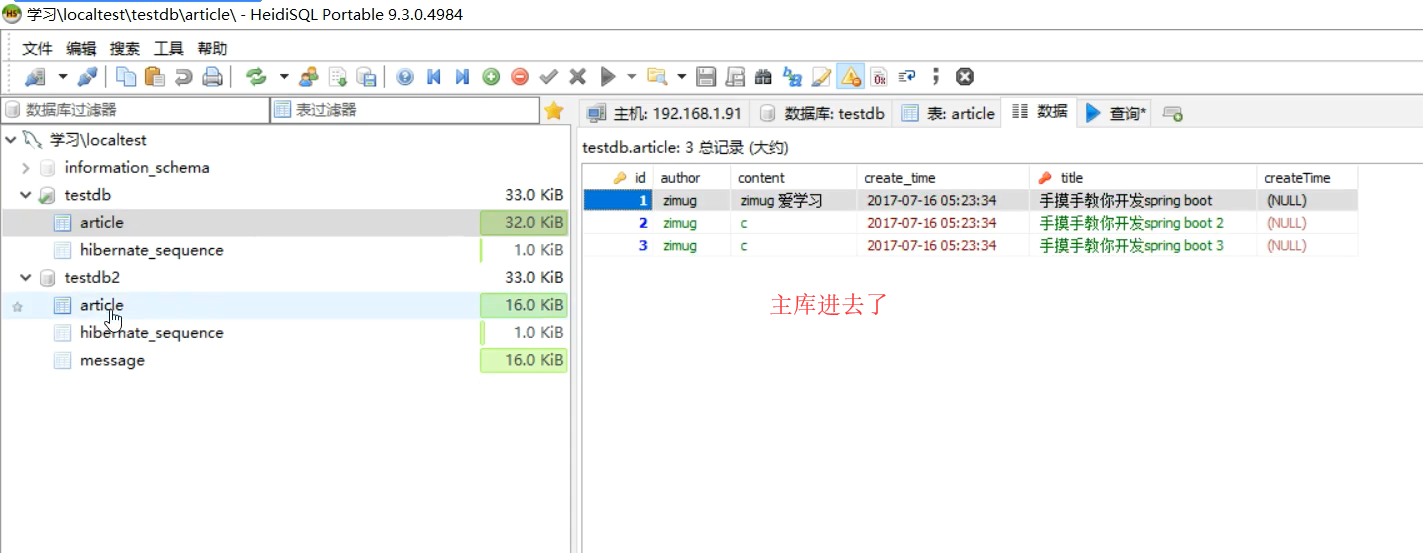The image size is (1423, 553).
Task: Open the 帮助 menu
Action: click(x=212, y=48)
